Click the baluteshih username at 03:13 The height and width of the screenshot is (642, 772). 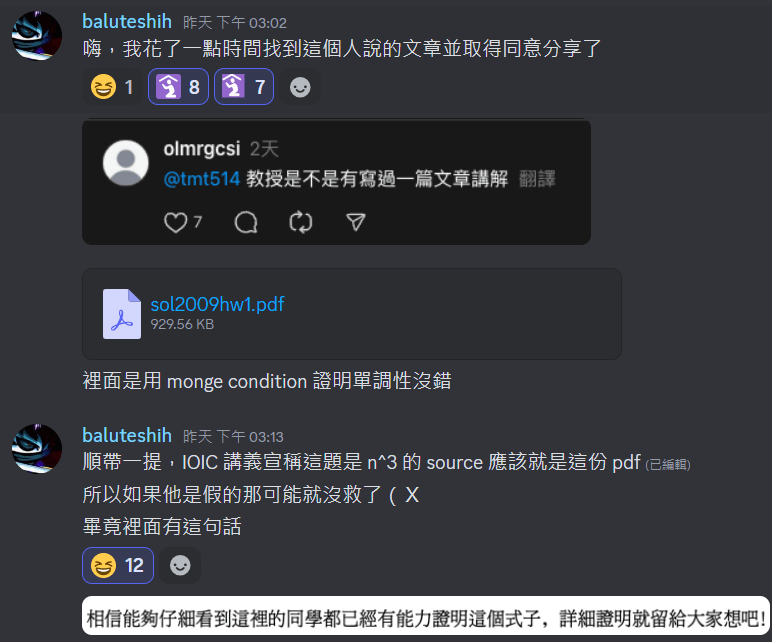127,436
